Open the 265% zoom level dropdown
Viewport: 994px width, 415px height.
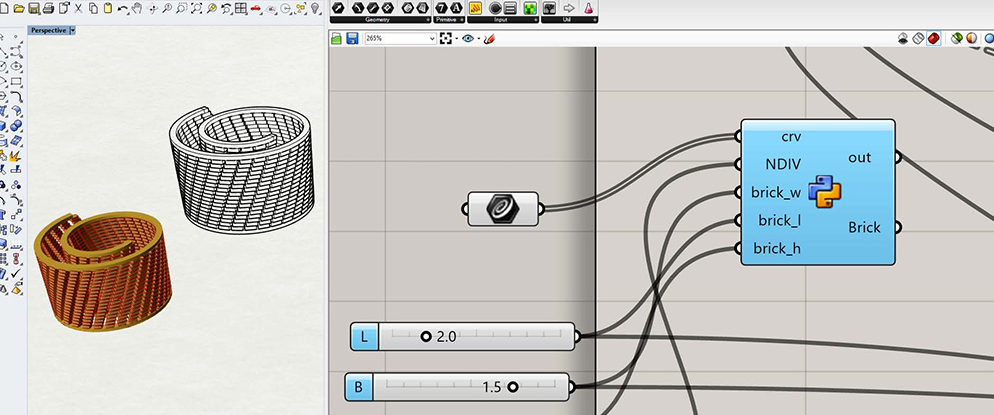click(431, 38)
